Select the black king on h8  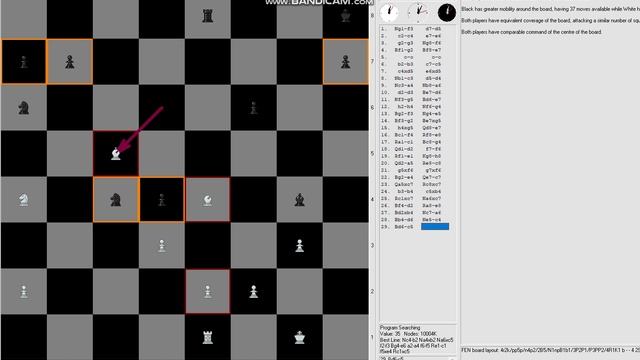(345, 16)
